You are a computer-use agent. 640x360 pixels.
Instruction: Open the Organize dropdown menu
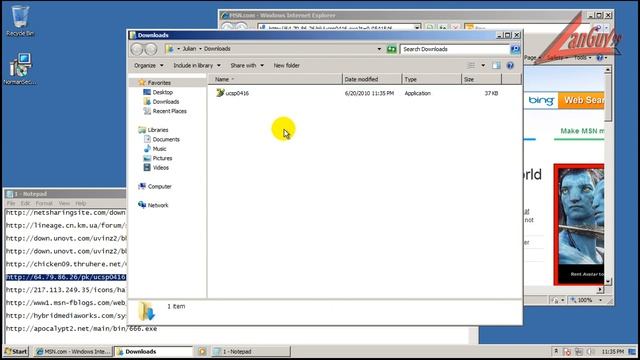point(149,65)
